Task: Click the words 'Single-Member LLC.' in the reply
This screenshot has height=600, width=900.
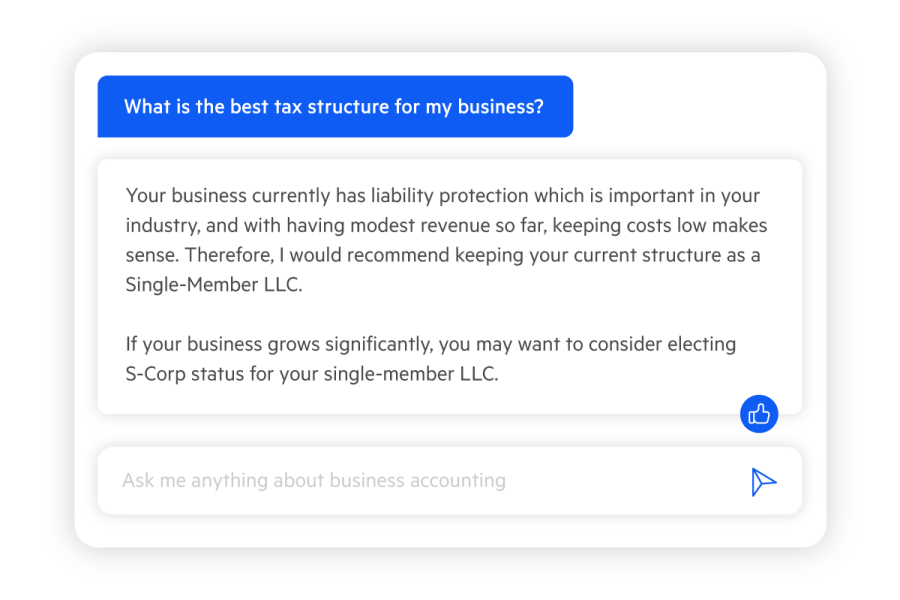Action: click(x=214, y=285)
